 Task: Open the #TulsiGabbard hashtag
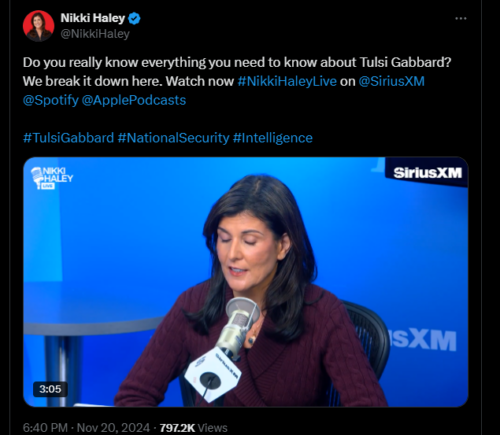[x=68, y=138]
